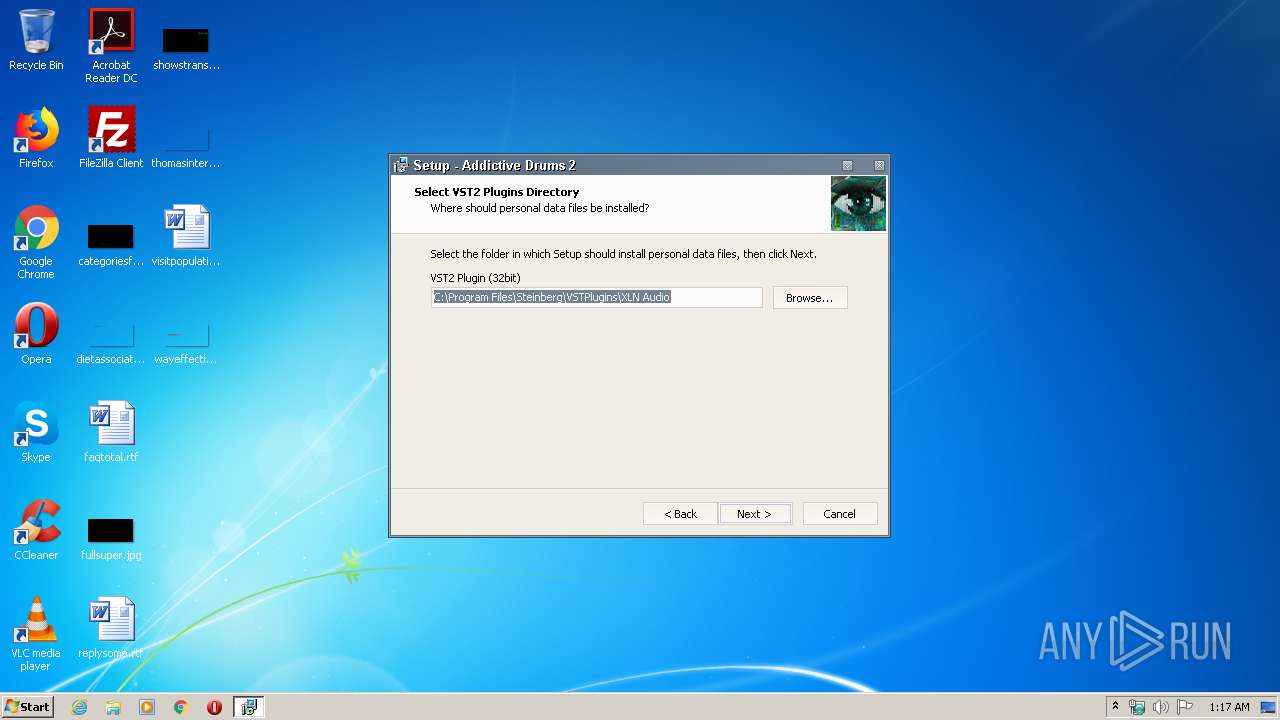Click the Show desktop button

1270,707
